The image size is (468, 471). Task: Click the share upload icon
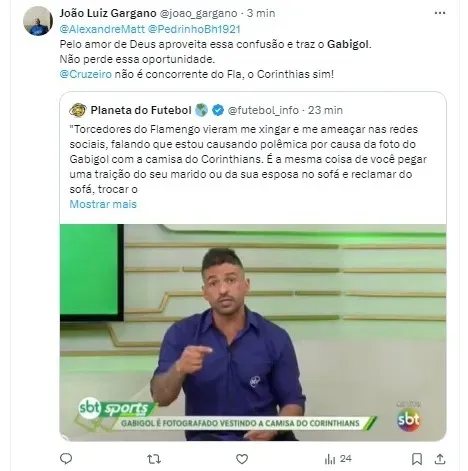click(x=440, y=459)
